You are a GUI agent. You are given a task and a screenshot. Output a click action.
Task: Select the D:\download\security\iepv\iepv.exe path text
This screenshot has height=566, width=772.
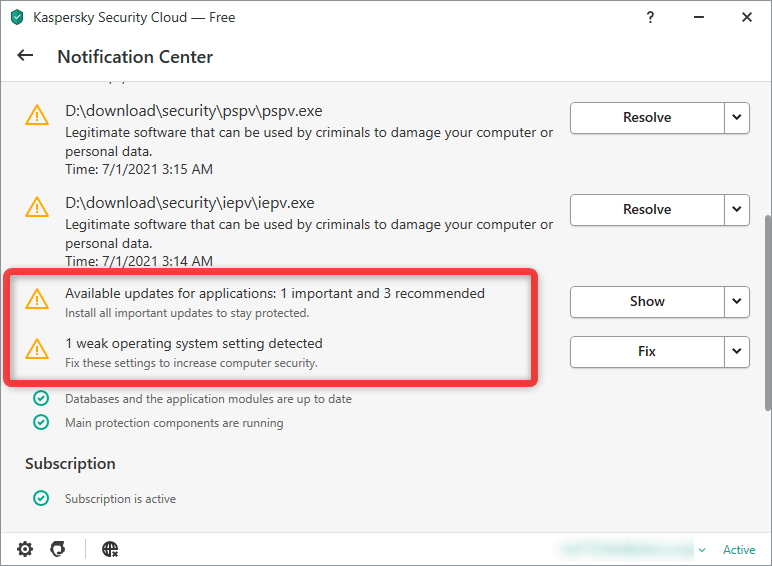(190, 203)
